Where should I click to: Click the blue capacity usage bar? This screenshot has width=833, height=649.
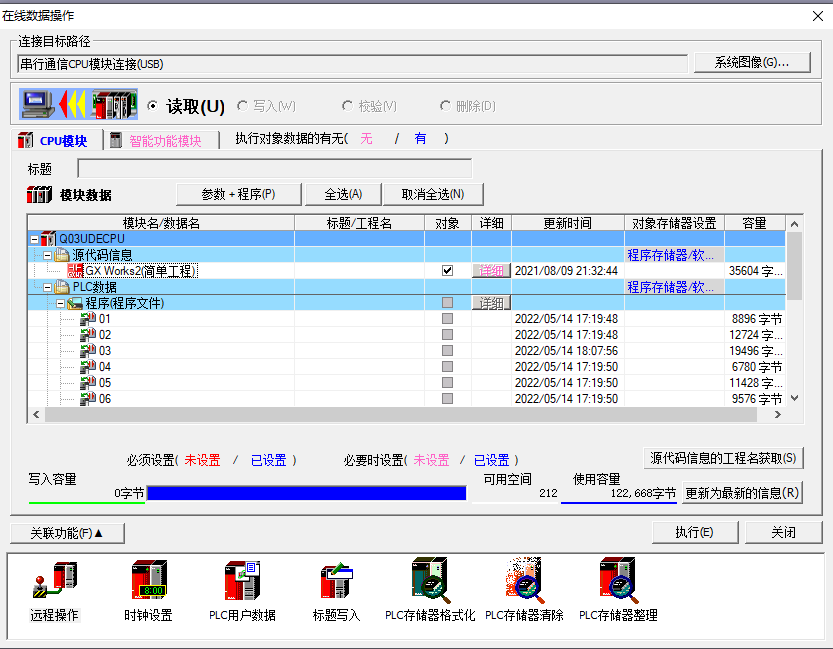[x=306, y=493]
